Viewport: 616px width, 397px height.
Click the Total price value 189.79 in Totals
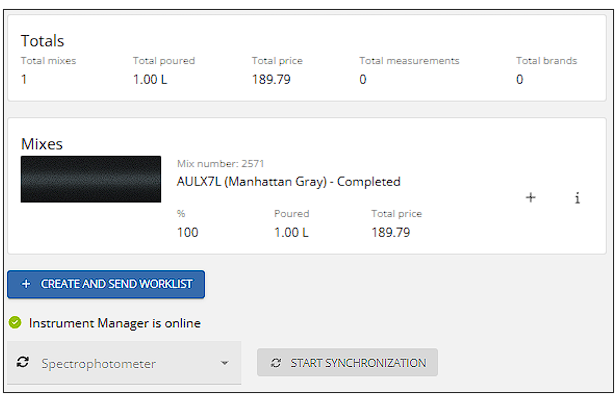271,79
